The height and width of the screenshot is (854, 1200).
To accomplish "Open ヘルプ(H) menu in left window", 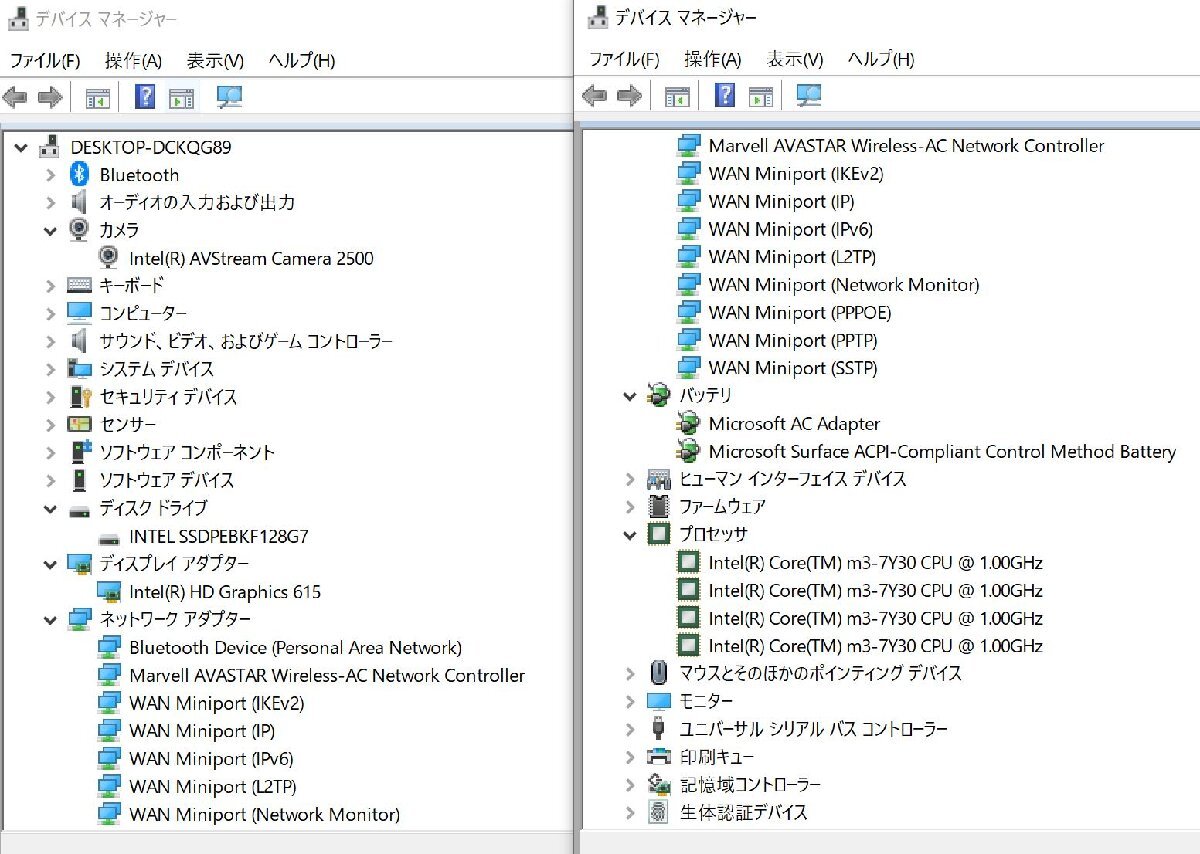I will [301, 60].
